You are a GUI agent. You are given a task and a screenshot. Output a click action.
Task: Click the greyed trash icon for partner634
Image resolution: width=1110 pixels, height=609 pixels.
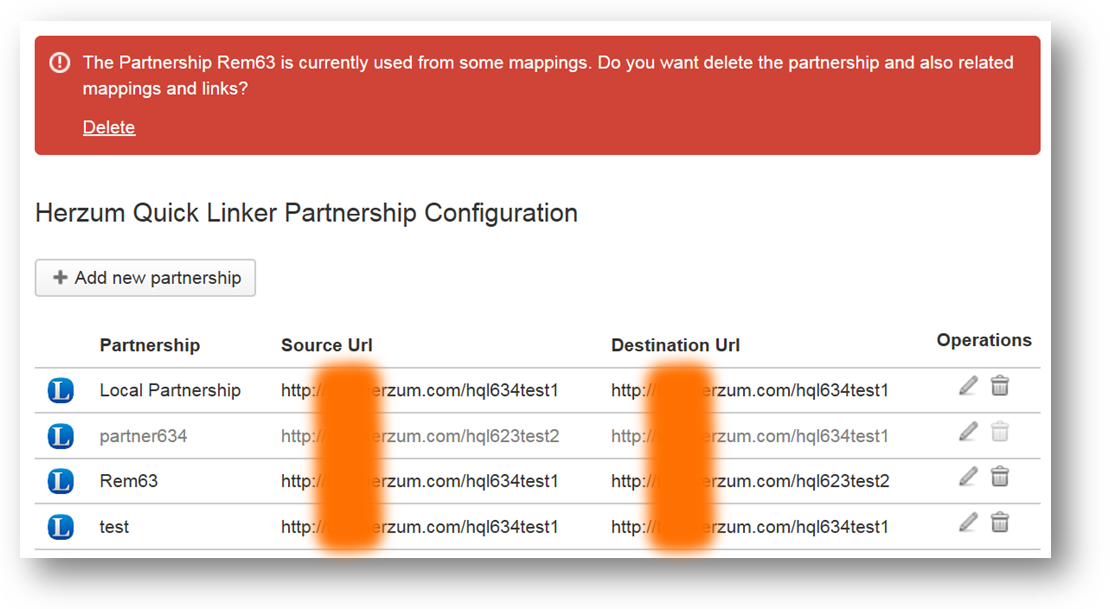(1000, 432)
